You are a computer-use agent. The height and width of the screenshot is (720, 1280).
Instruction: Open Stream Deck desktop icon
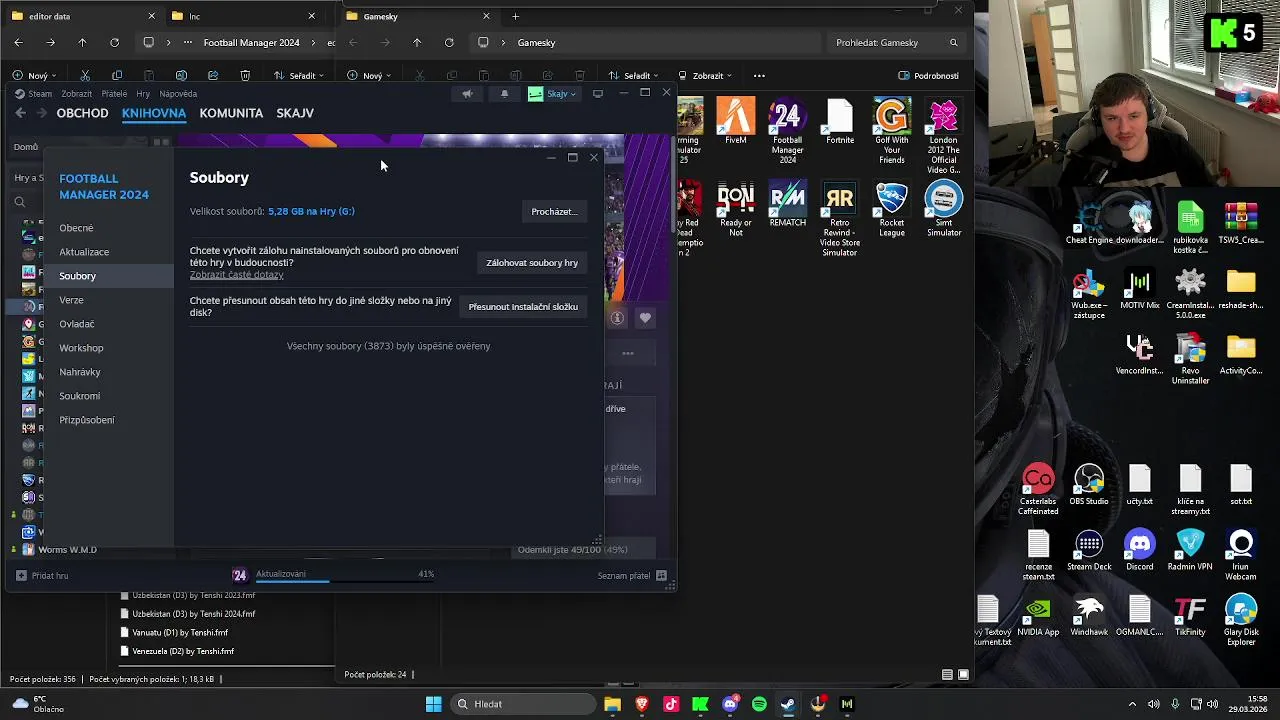click(x=1089, y=551)
